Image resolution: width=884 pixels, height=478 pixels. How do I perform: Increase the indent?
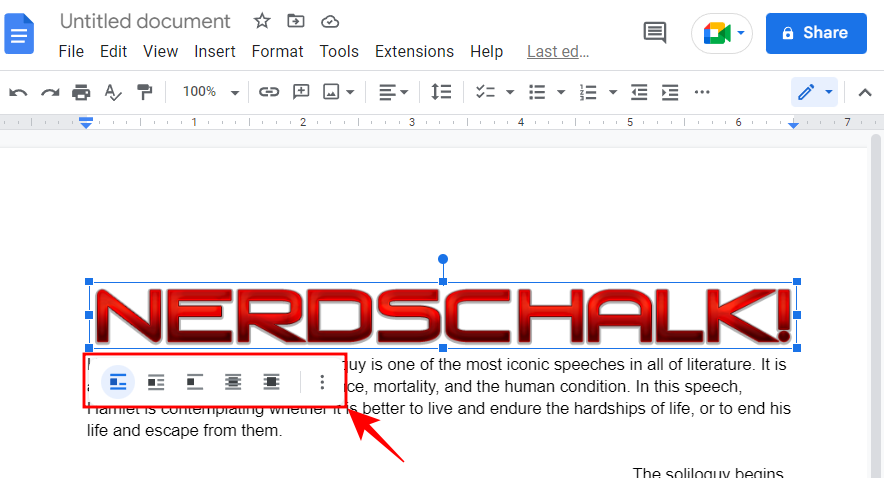670,92
